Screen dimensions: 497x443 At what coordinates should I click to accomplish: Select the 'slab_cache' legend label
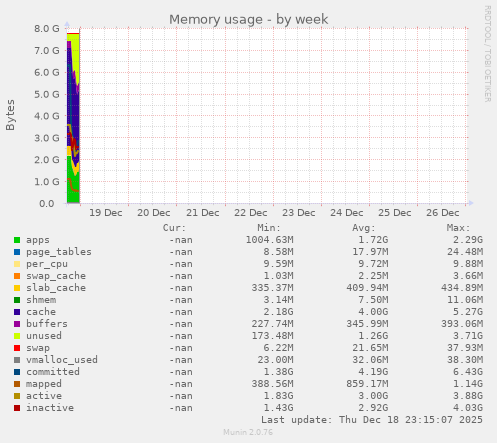click(x=56, y=288)
